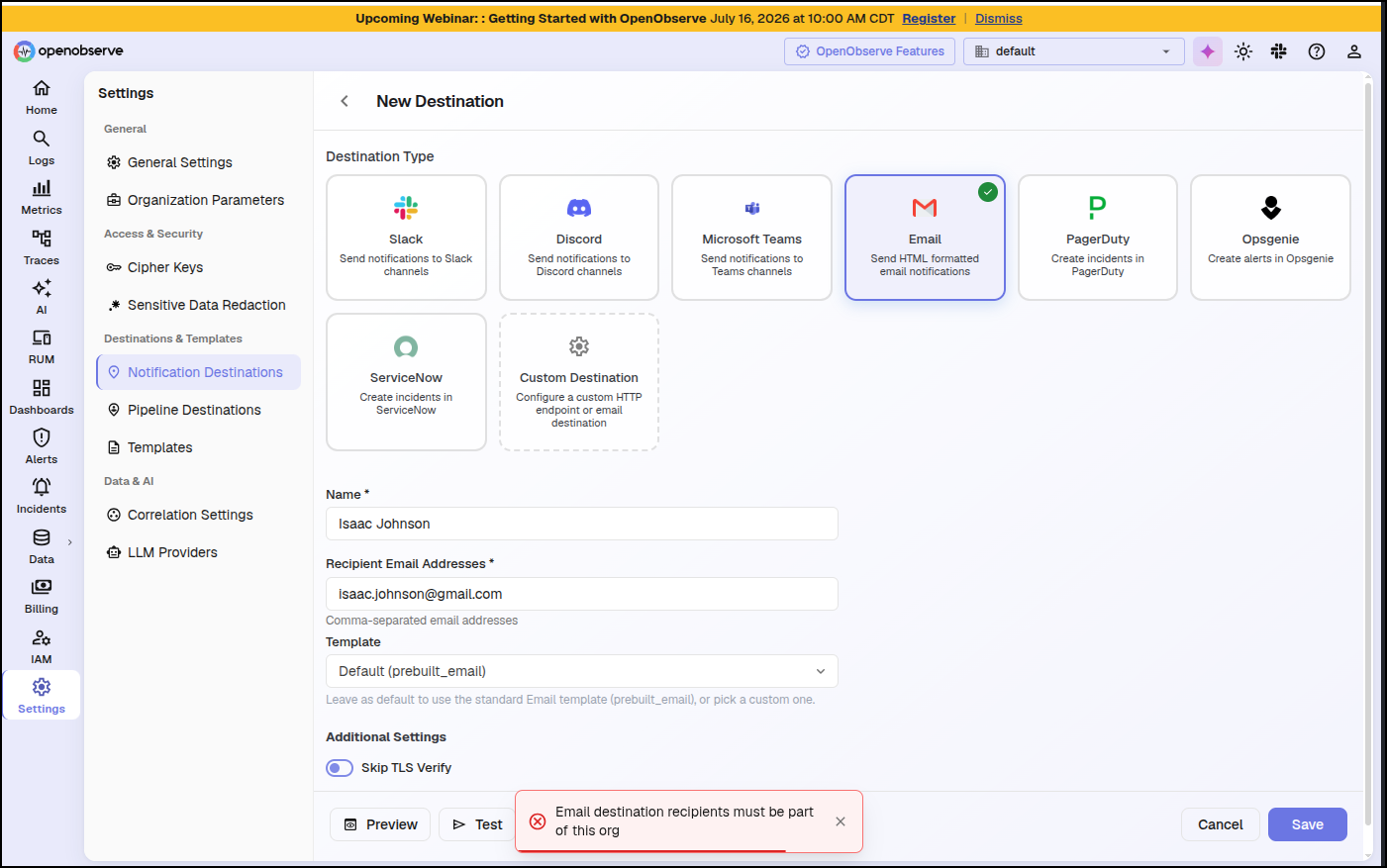This screenshot has width=1387, height=868.
Task: Toggle the Skip TLS Verify switch
Action: (340, 768)
